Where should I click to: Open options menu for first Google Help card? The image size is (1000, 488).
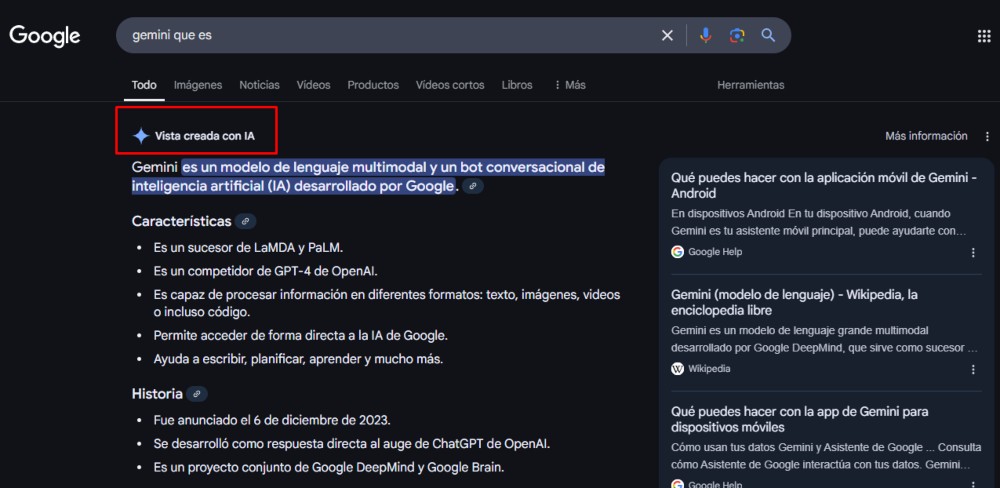(973, 252)
